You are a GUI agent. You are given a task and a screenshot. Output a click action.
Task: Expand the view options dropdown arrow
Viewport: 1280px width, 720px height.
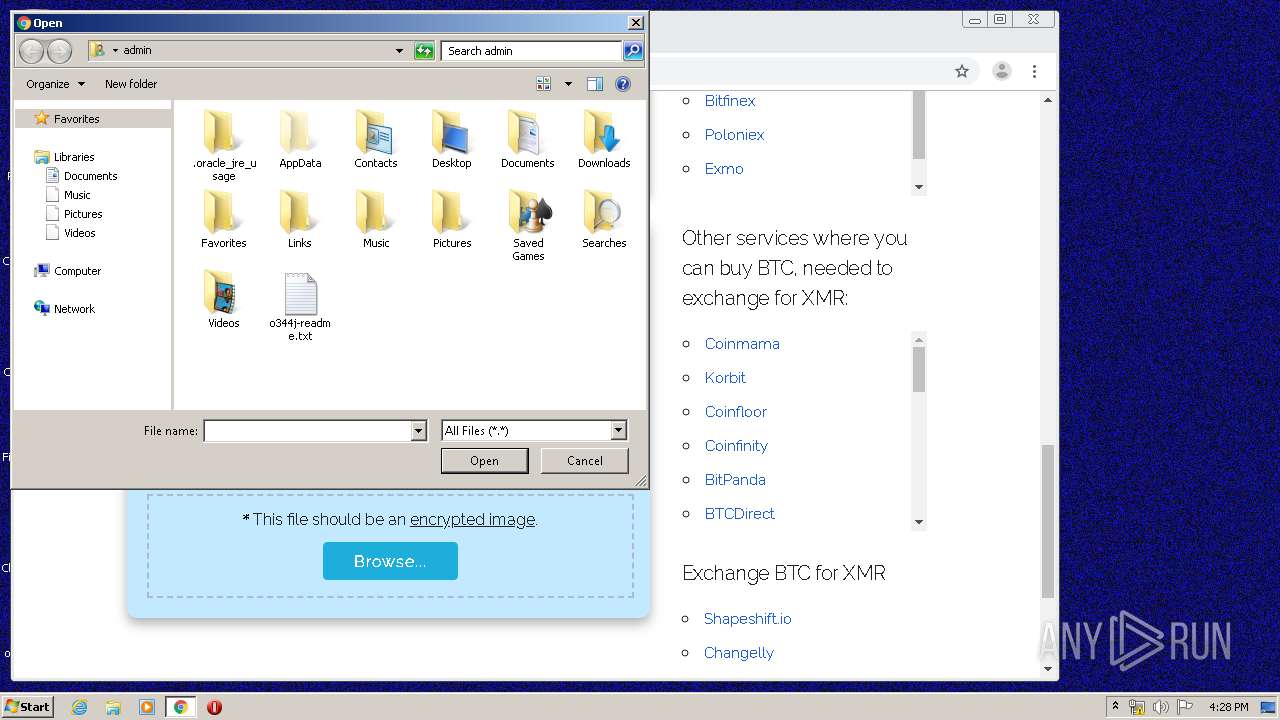pos(568,84)
